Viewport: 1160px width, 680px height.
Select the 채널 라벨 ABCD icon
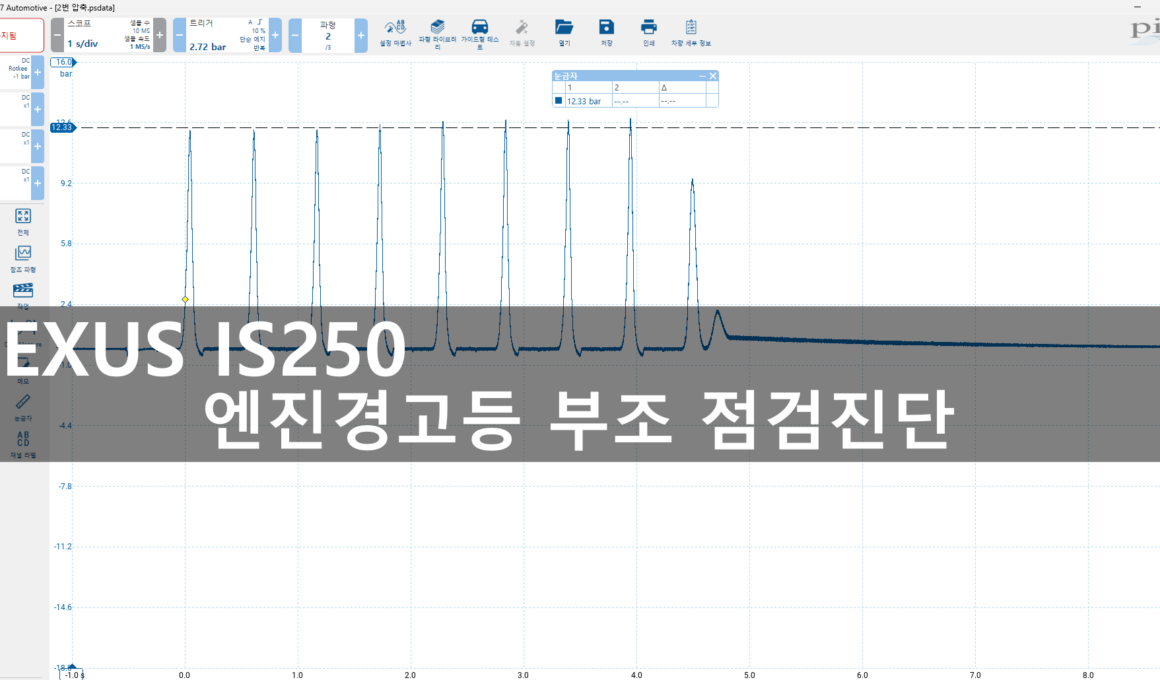pos(23,442)
